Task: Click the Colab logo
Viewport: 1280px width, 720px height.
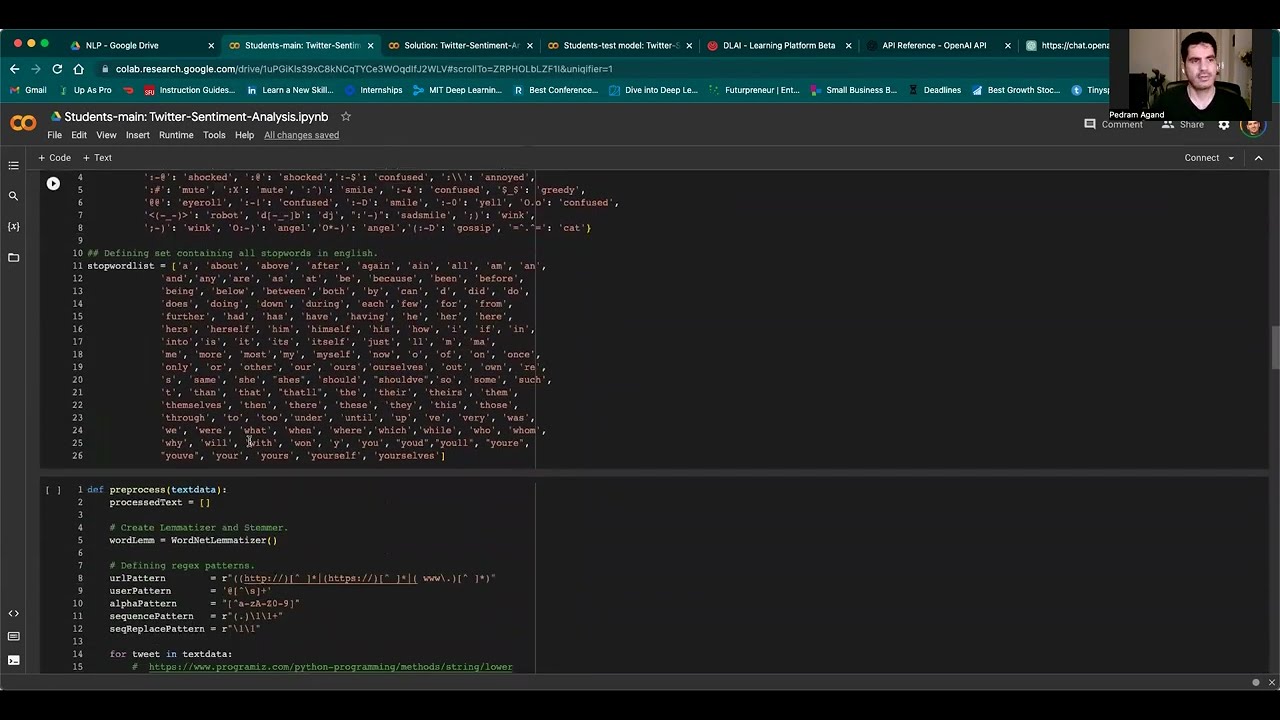Action: (x=23, y=124)
